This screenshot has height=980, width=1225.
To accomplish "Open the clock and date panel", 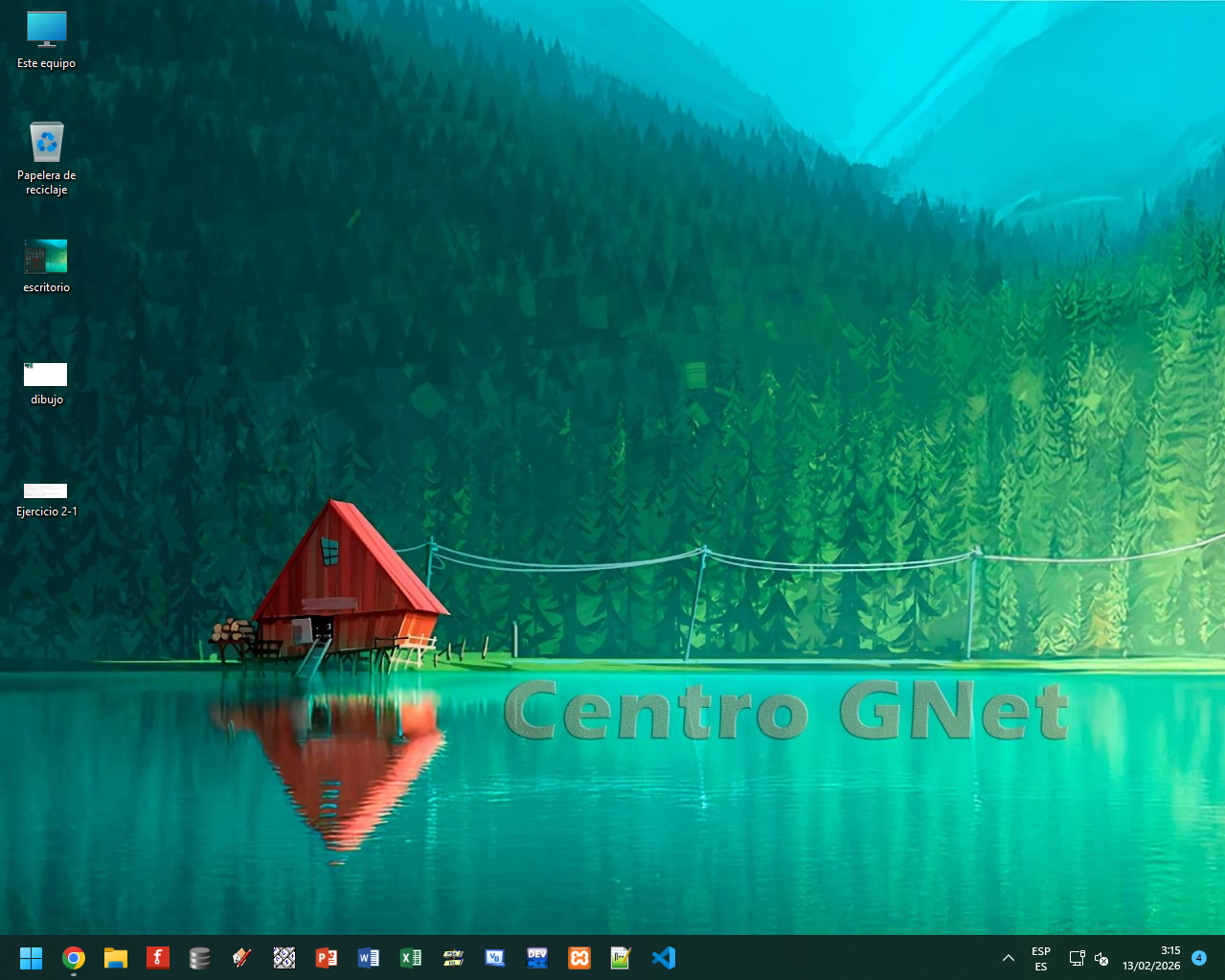I will click(x=1151, y=958).
